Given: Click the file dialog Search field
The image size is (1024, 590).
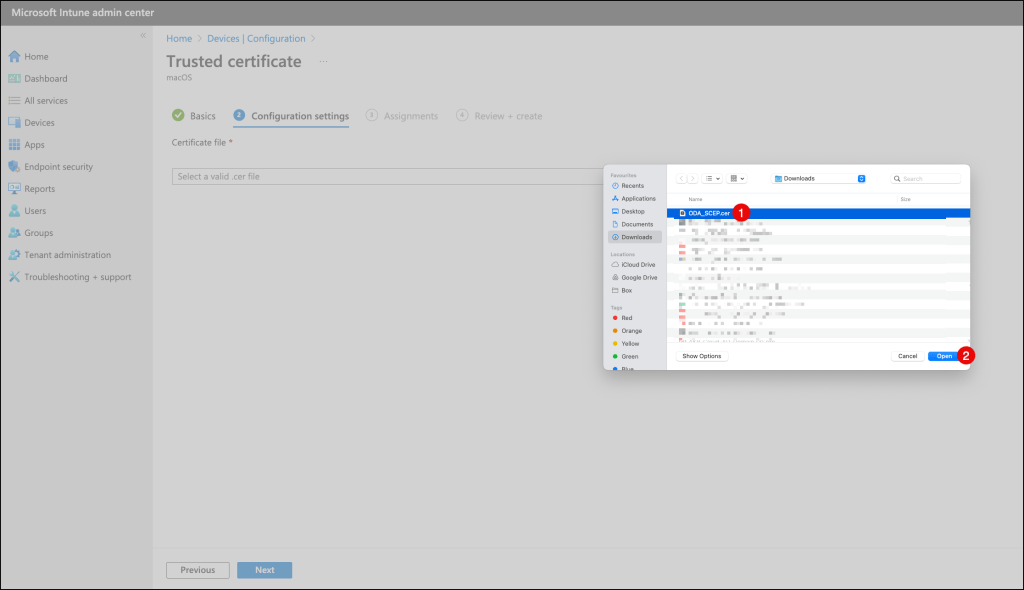Looking at the screenshot, I should [x=926, y=179].
